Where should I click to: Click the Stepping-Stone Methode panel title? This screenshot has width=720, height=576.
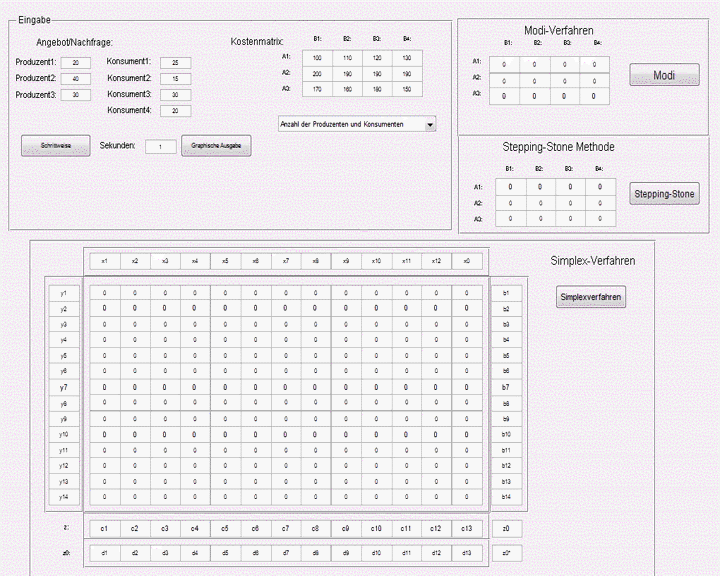[x=558, y=147]
